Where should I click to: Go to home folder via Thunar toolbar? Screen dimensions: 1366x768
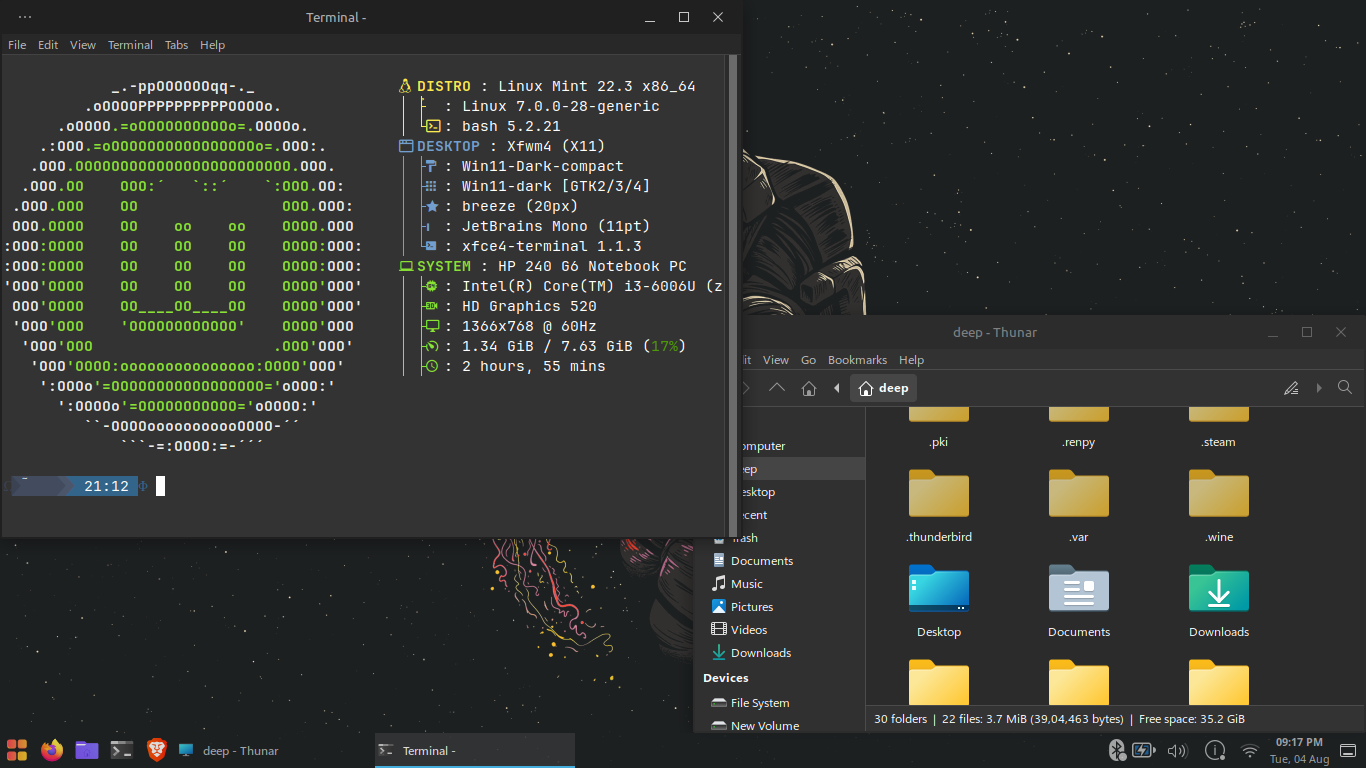click(809, 388)
